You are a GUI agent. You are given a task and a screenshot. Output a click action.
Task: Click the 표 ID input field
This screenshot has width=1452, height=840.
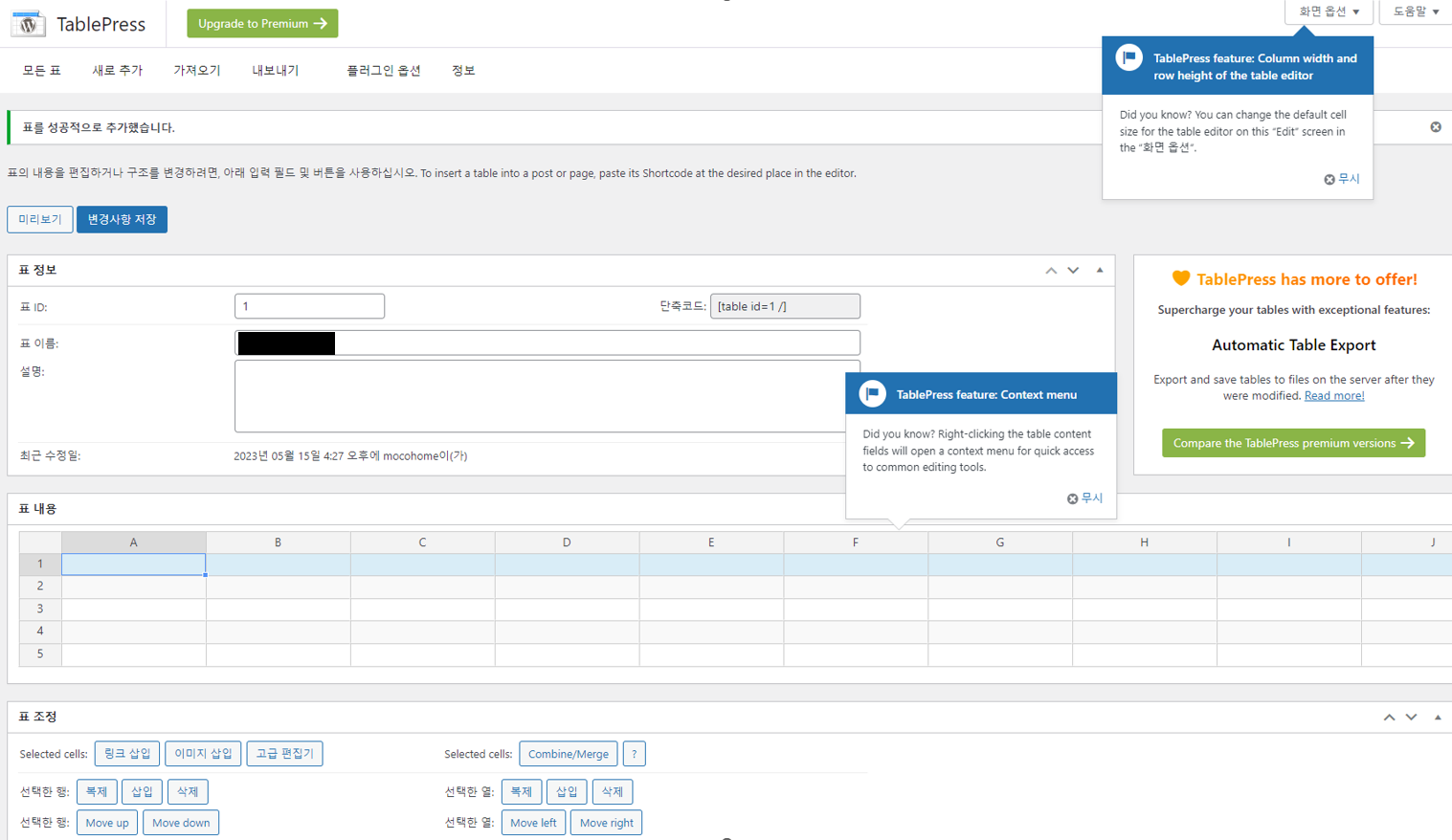(x=309, y=306)
